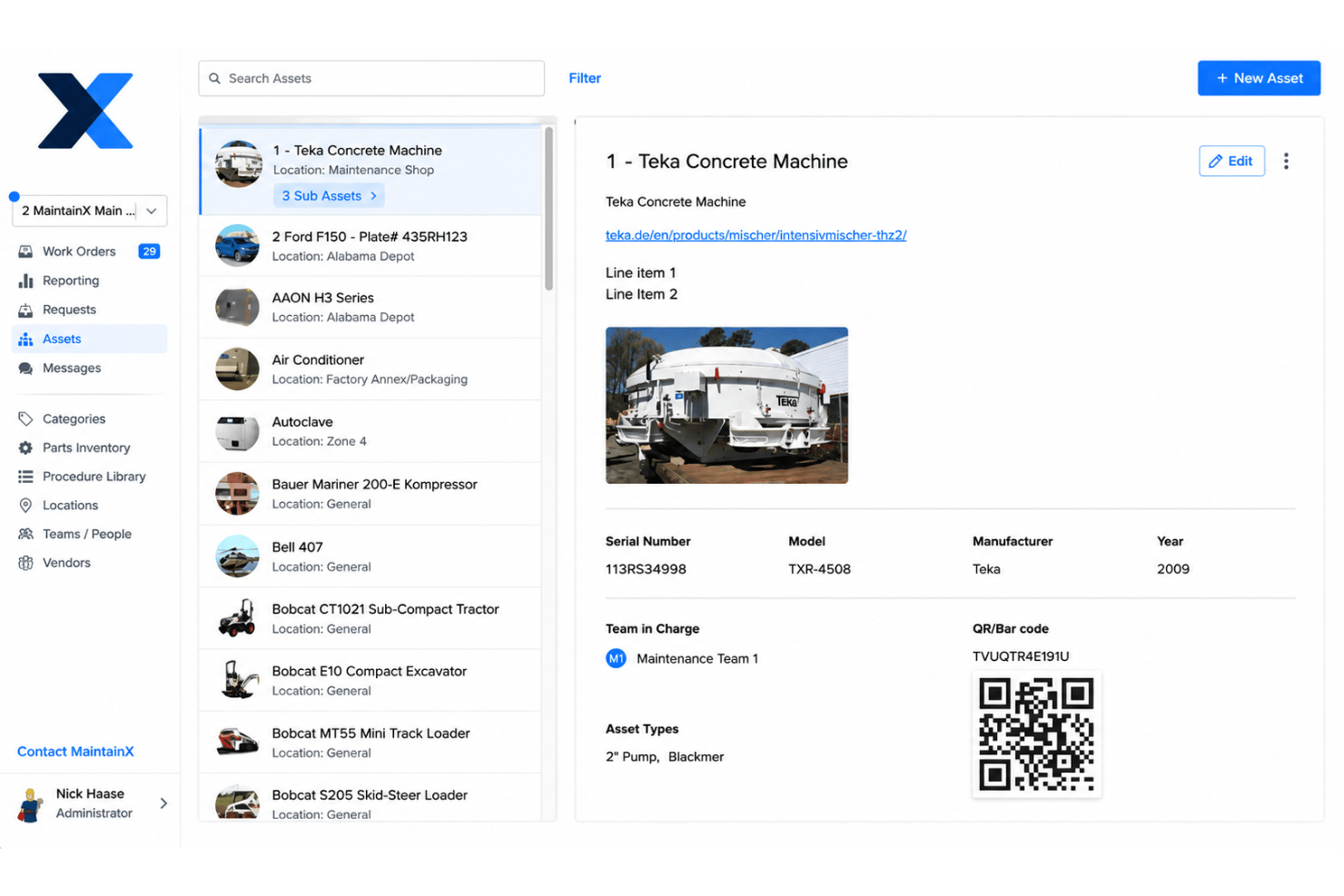Open Work Orders inbox icon
This screenshot has height=896, width=1344.
(x=25, y=251)
